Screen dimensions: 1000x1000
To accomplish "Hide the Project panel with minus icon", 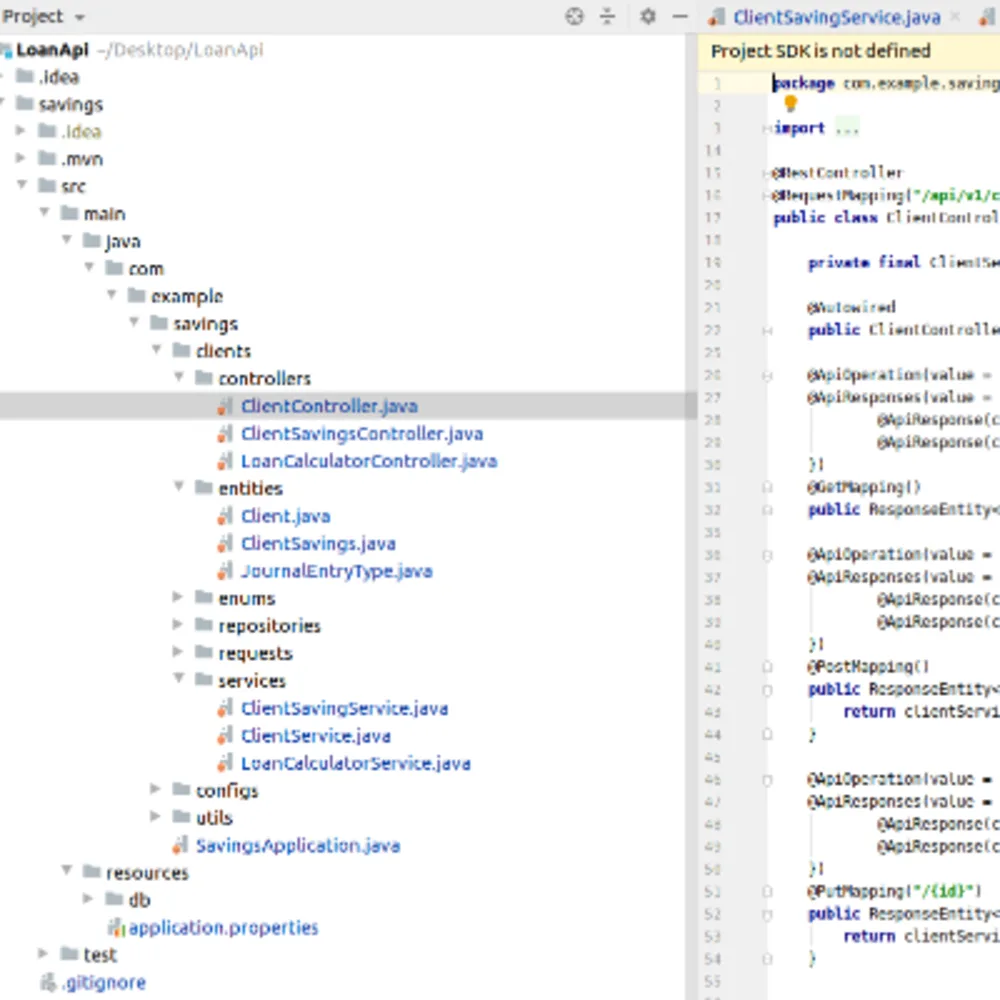I will (x=680, y=16).
